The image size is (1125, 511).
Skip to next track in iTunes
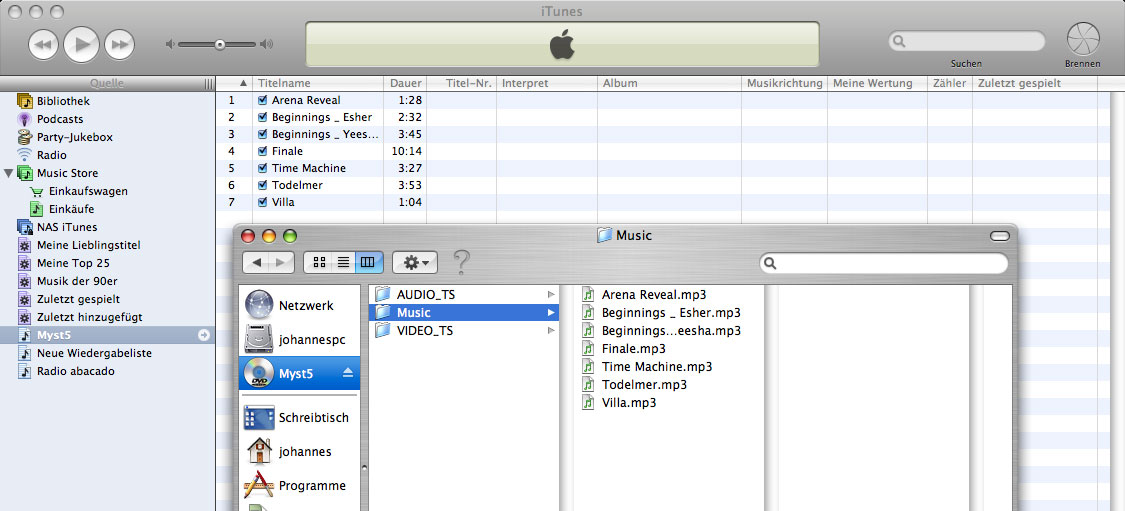(x=120, y=44)
